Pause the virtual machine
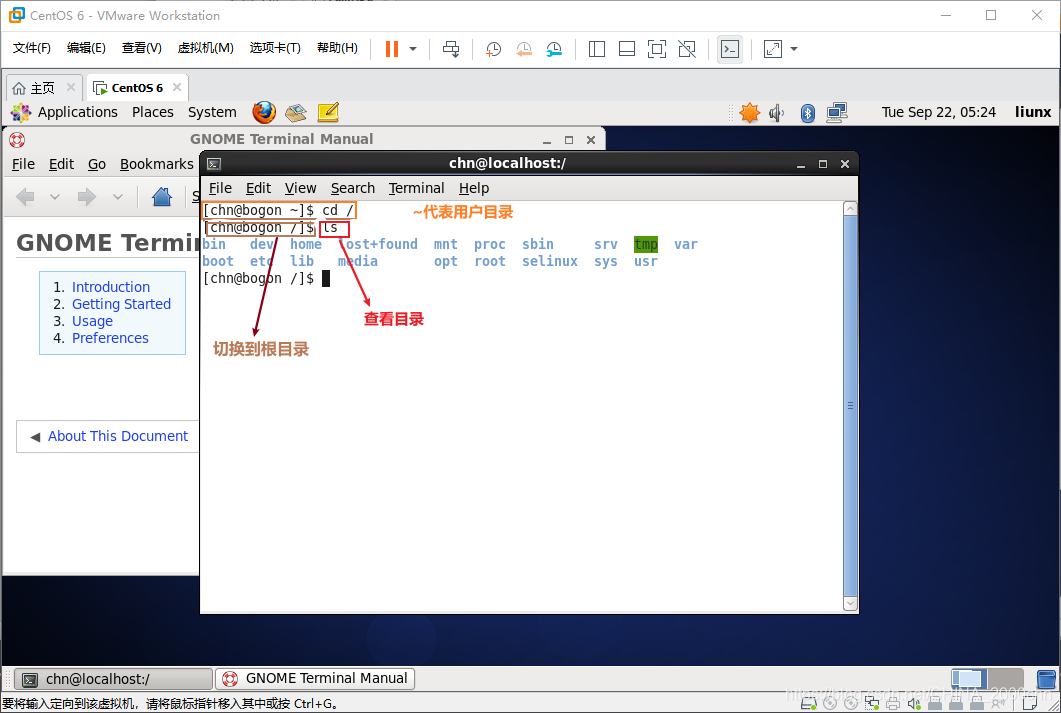The image size is (1061, 713). [392, 49]
